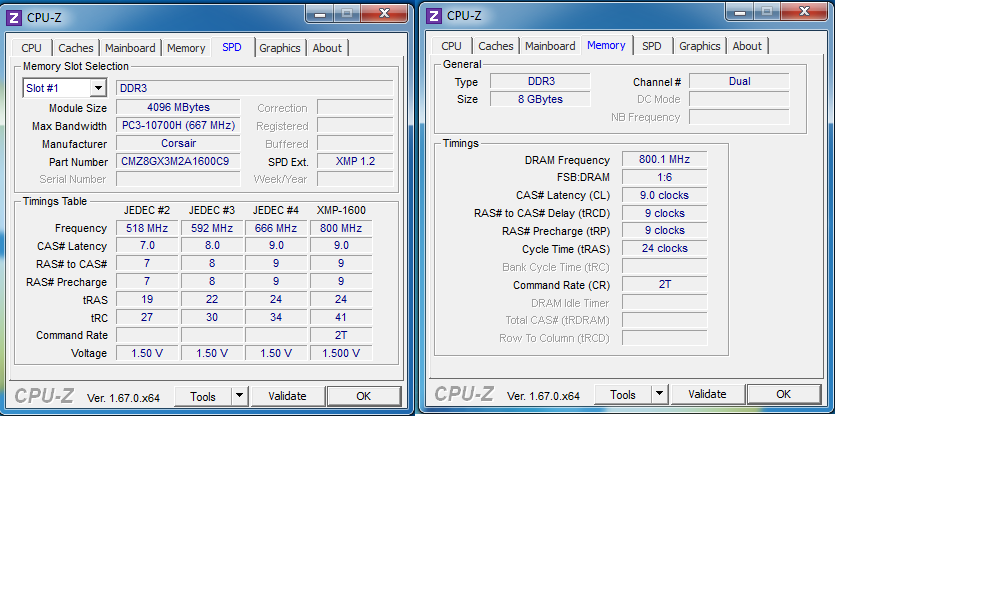Click Validate button in right window

click(707, 394)
